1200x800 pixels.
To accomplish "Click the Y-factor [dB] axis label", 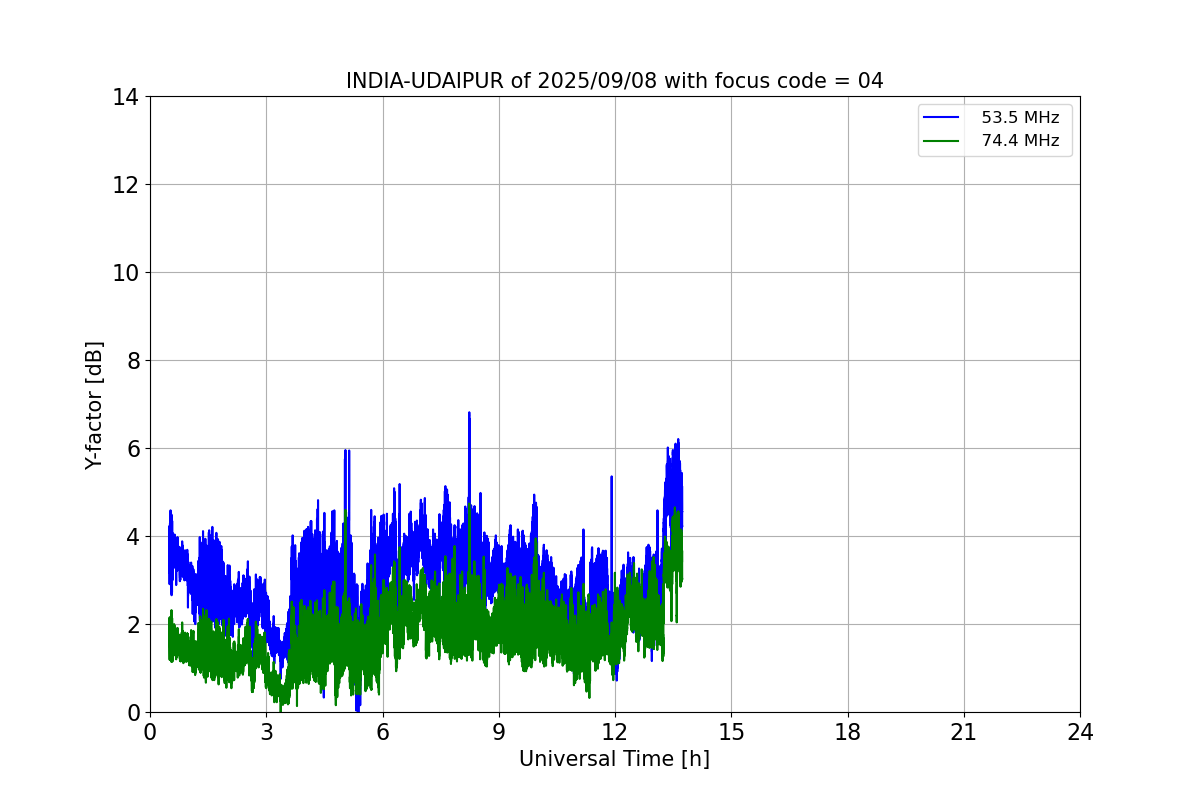I will pos(94,405).
